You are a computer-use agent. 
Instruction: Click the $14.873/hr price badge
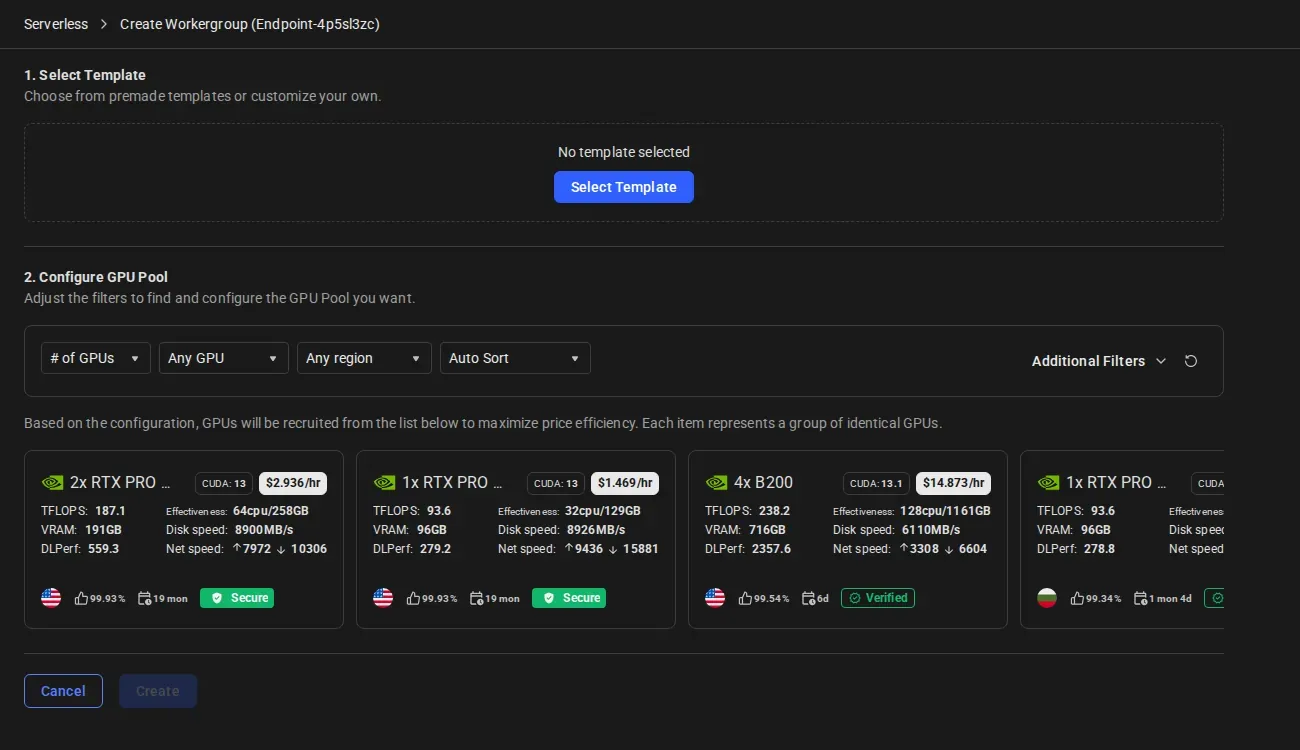953,483
